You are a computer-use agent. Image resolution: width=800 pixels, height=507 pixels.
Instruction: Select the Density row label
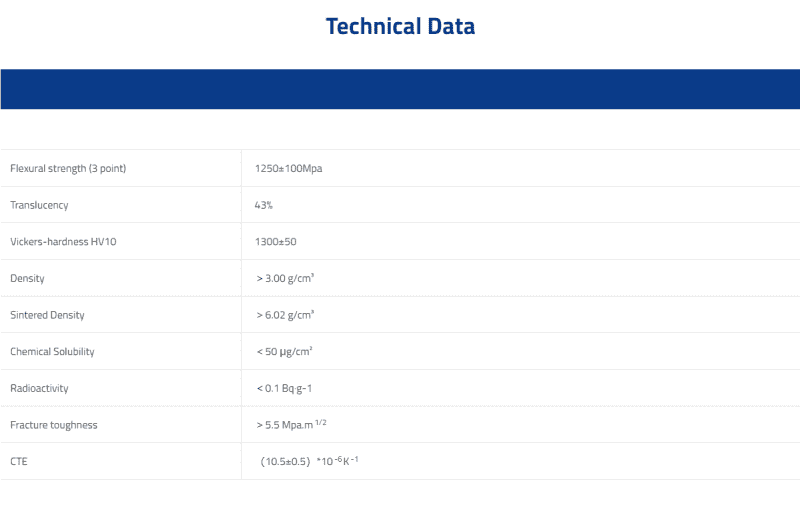coord(28,278)
